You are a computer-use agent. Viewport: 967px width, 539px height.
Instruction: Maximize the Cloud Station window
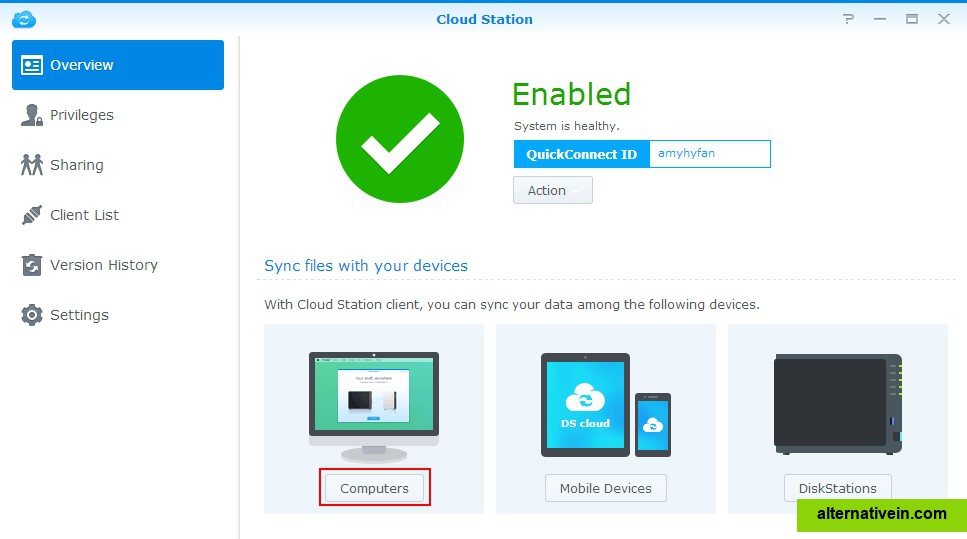(x=911, y=19)
